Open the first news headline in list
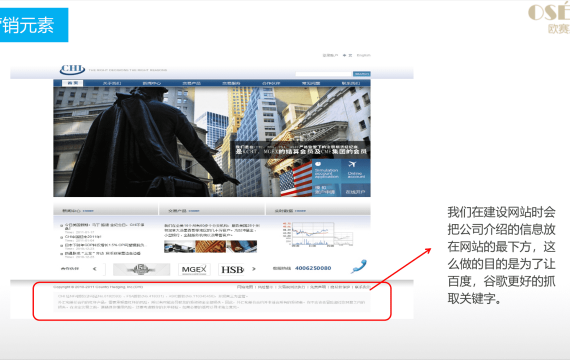 click(104, 226)
